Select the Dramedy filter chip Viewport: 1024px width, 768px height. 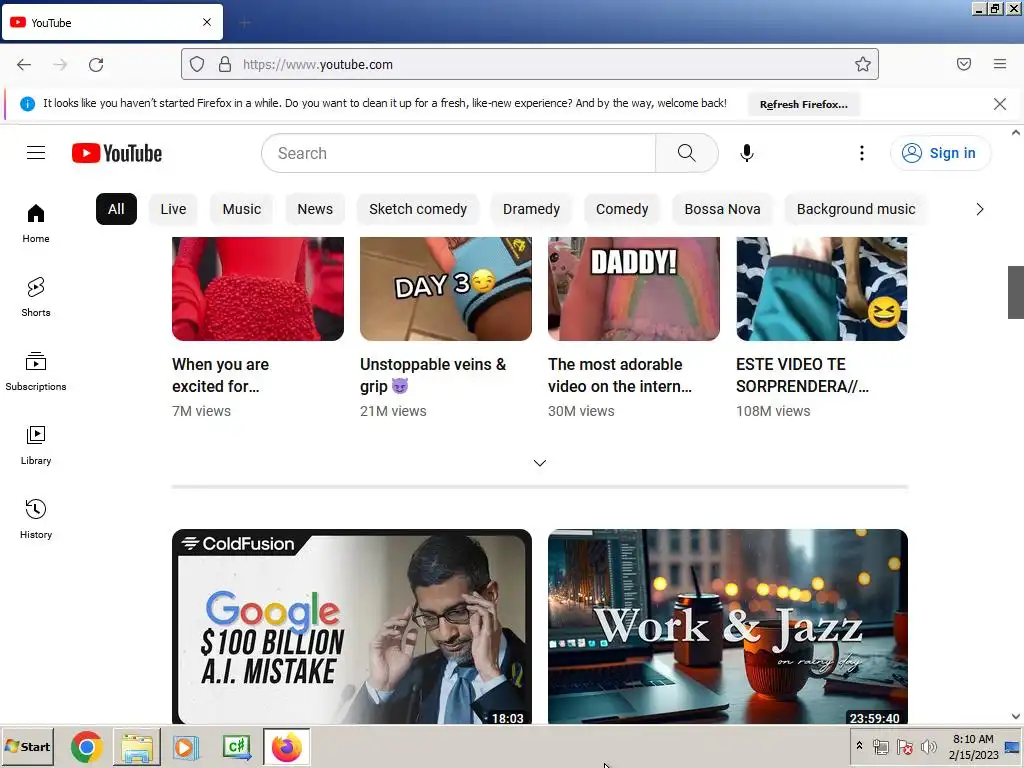pyautogui.click(x=532, y=209)
